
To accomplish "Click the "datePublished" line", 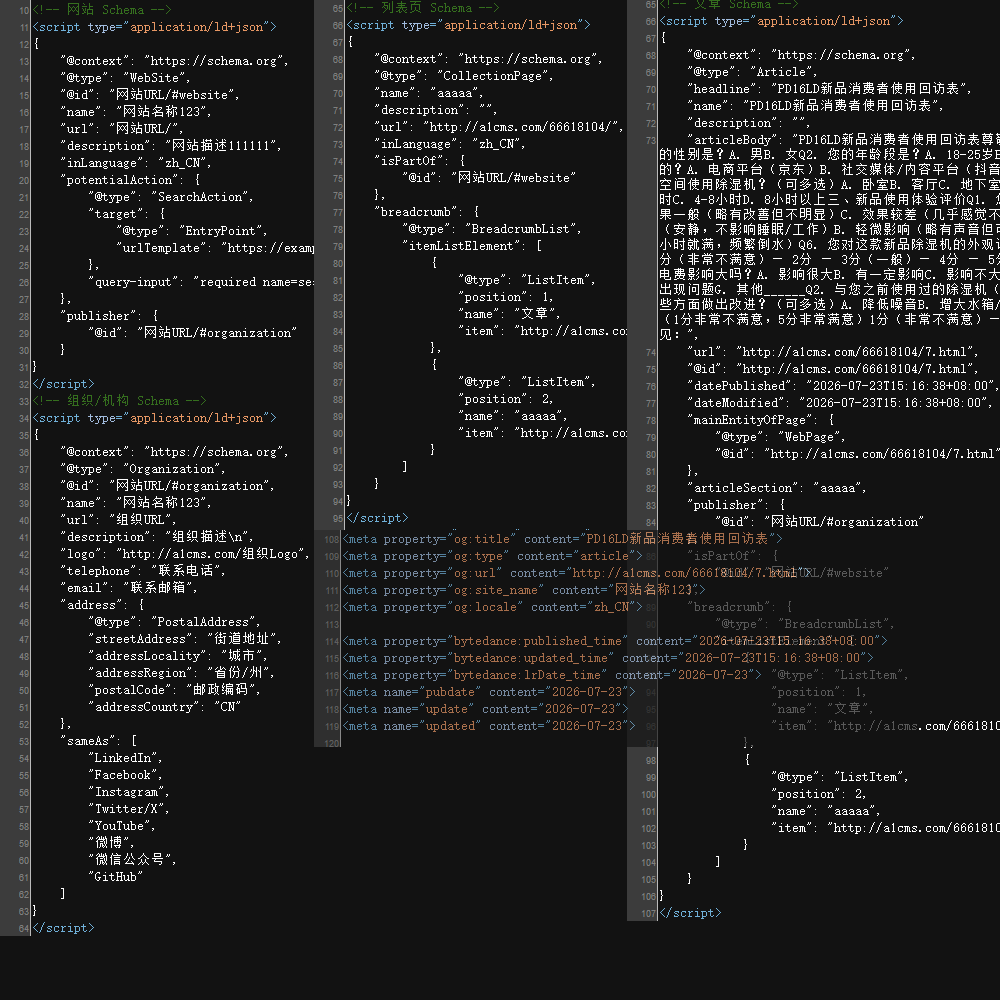I will tap(843, 386).
